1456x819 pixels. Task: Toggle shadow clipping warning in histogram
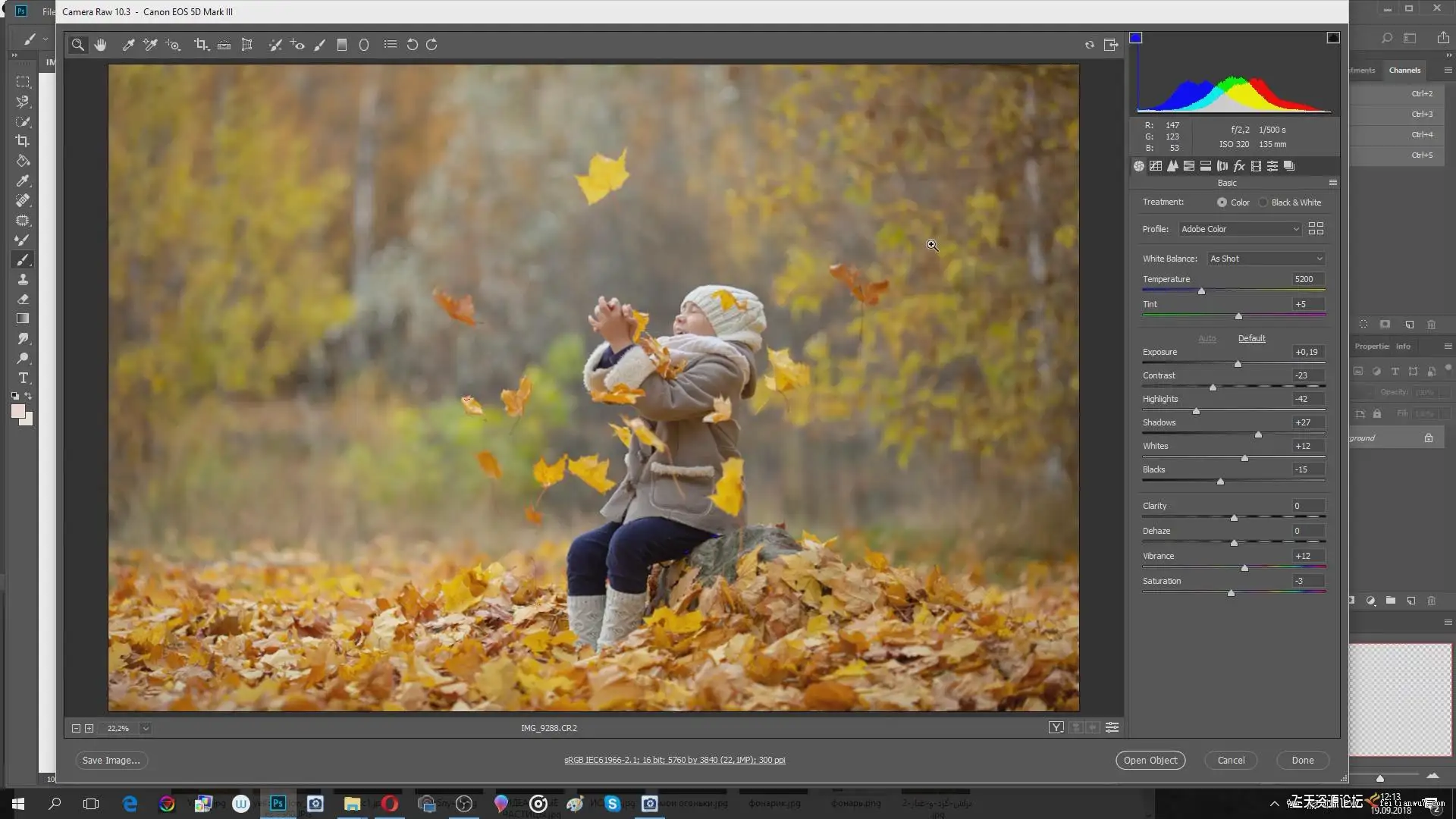click(x=1135, y=38)
